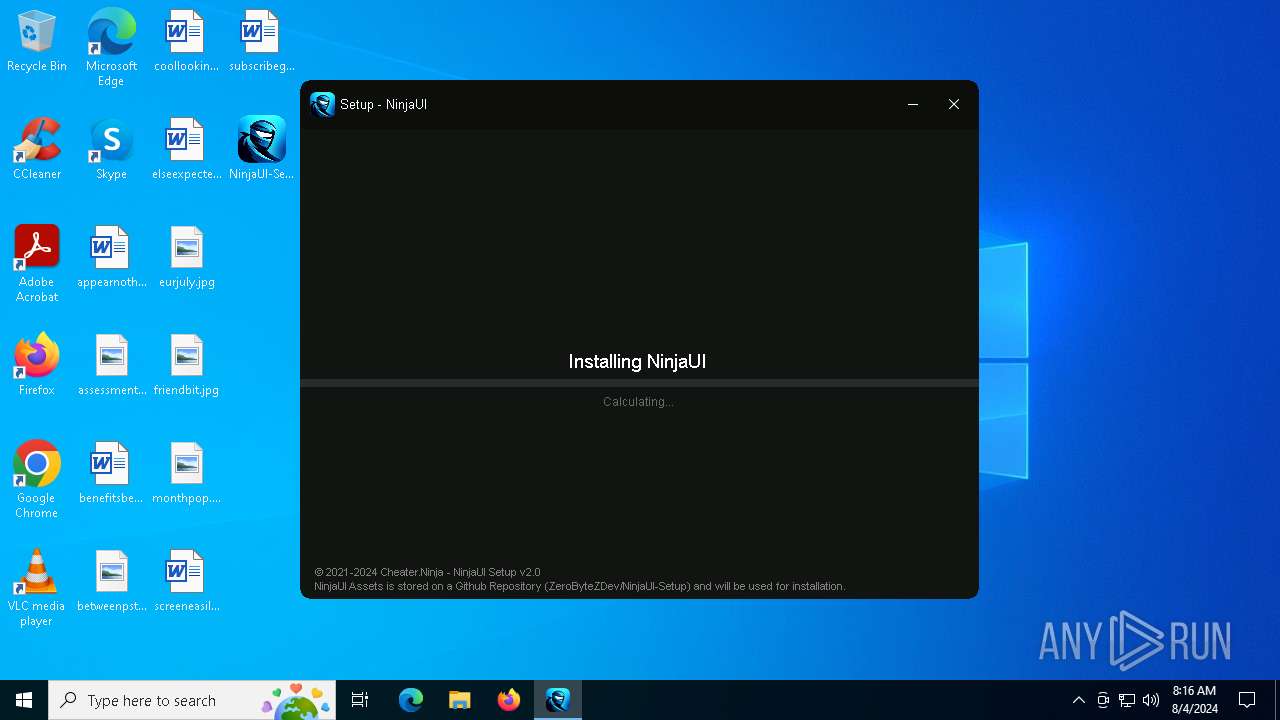Open the VLC media player shortcut
Screen dimensions: 1280x720
[37, 588]
